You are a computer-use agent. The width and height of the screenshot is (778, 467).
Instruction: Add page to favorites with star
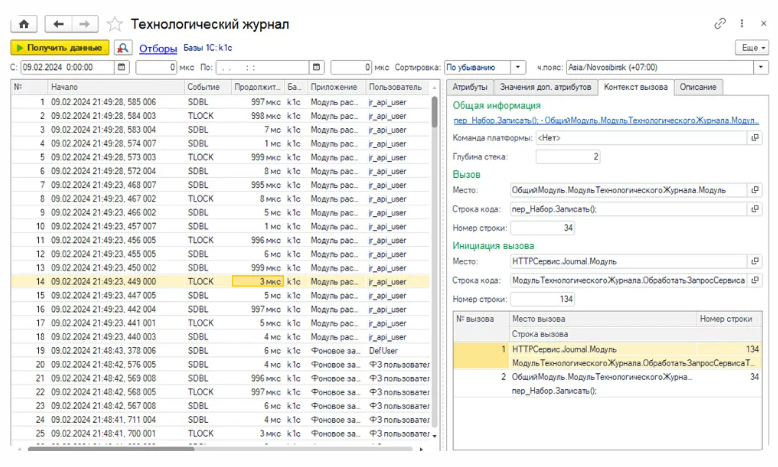coord(115,23)
